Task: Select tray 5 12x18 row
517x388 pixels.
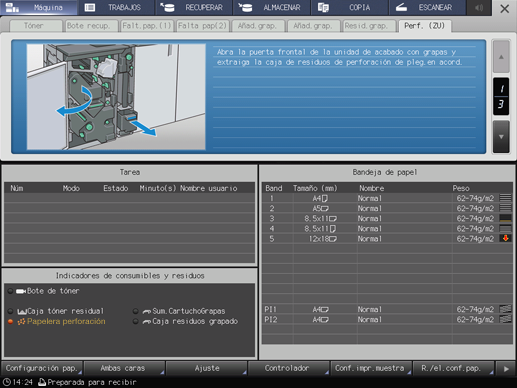Action: [387, 239]
